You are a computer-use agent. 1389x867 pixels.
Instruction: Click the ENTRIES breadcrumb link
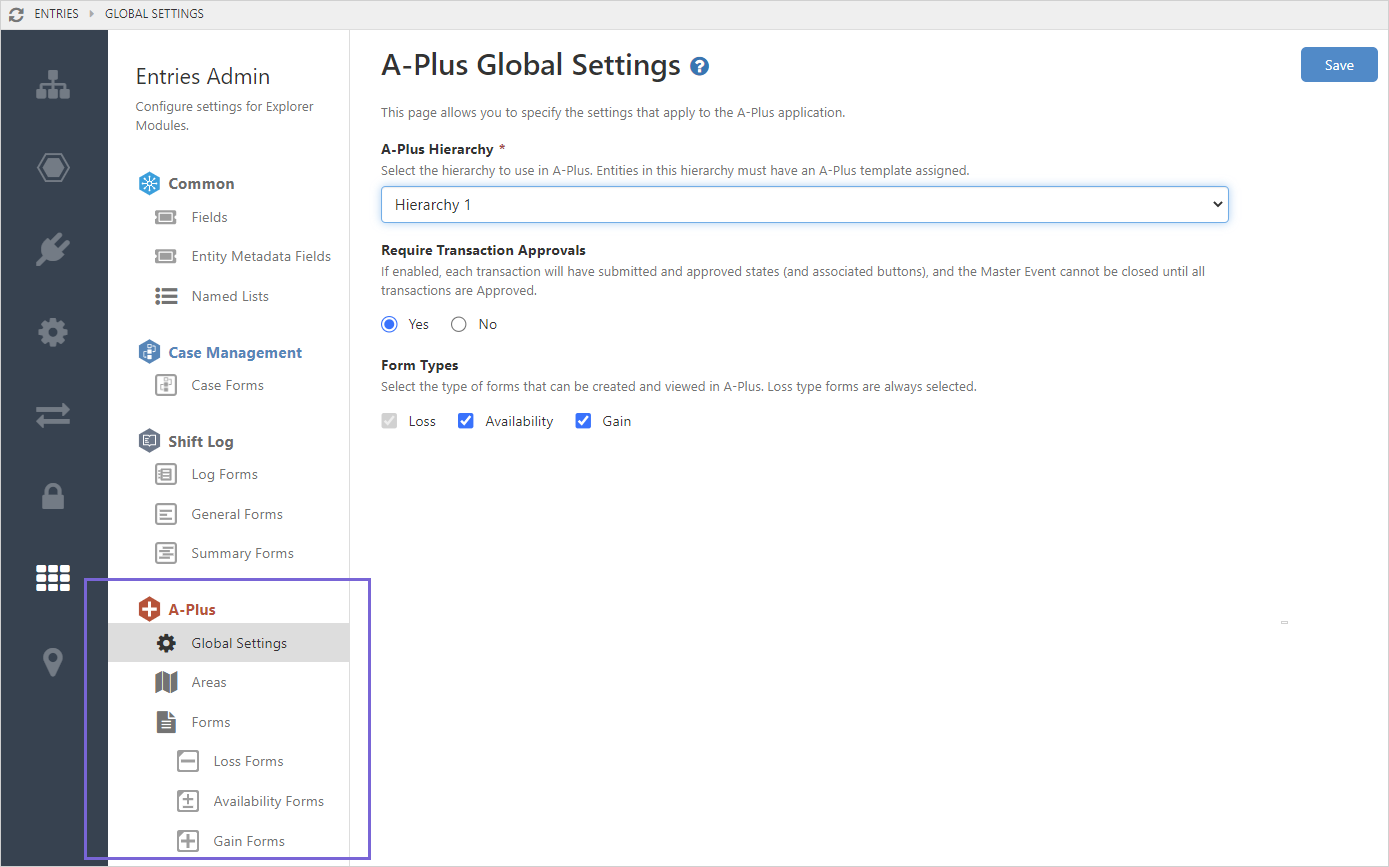(56, 14)
